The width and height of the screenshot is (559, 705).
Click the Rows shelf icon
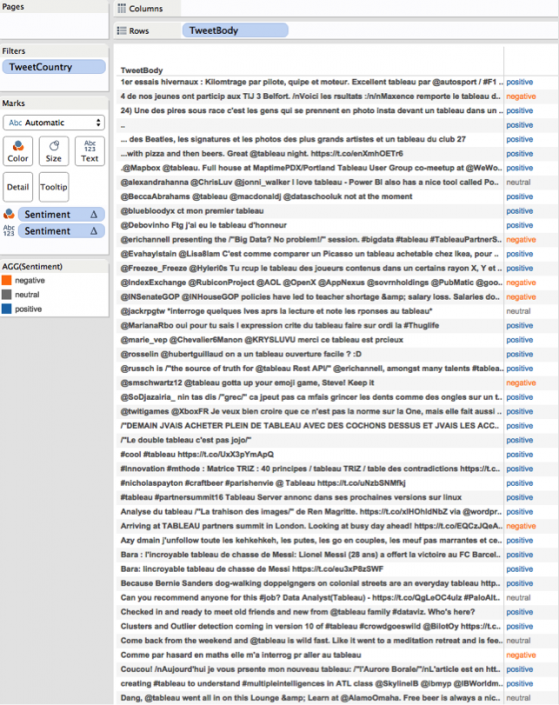pos(121,31)
